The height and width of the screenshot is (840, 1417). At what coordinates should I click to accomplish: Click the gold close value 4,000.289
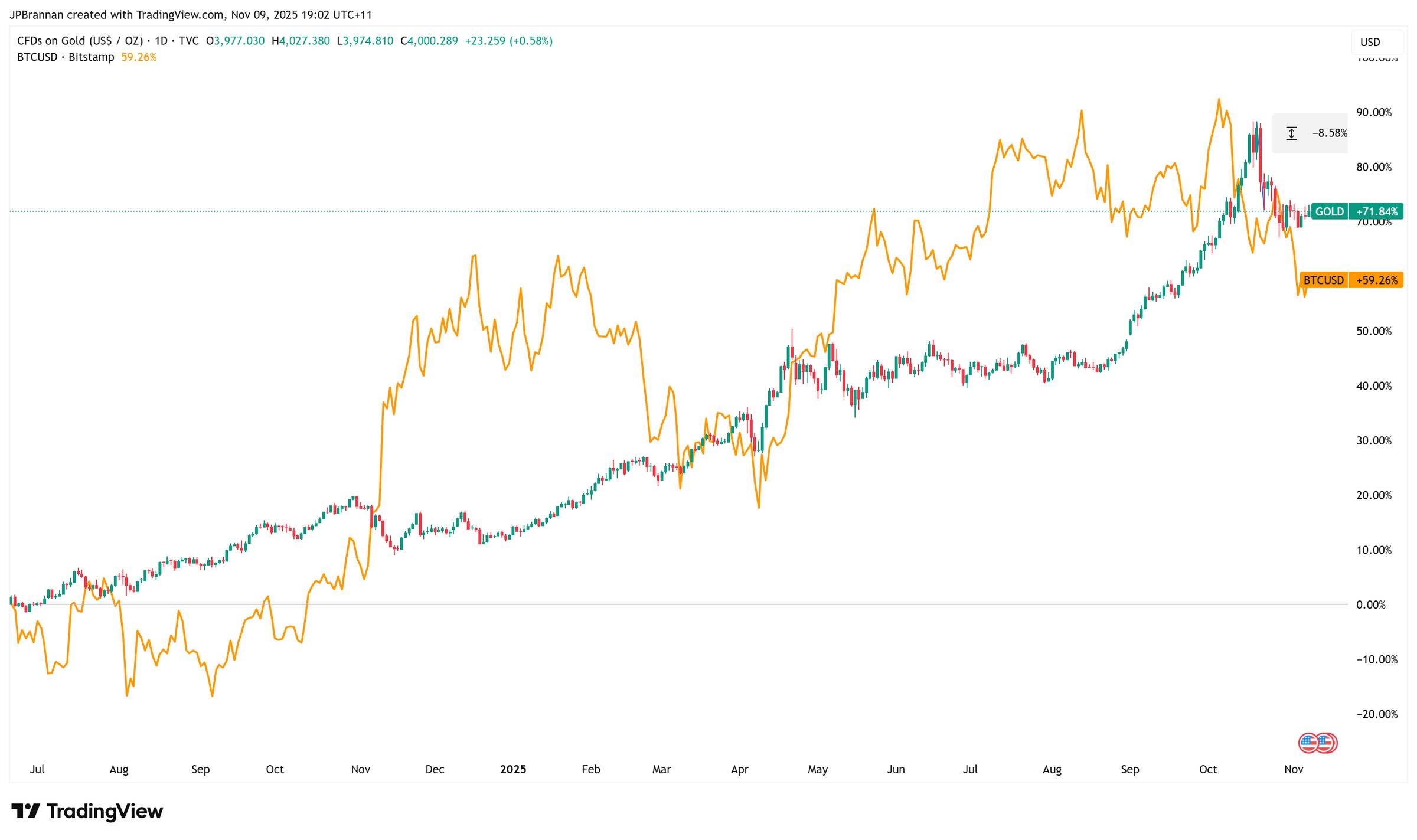click(x=433, y=41)
